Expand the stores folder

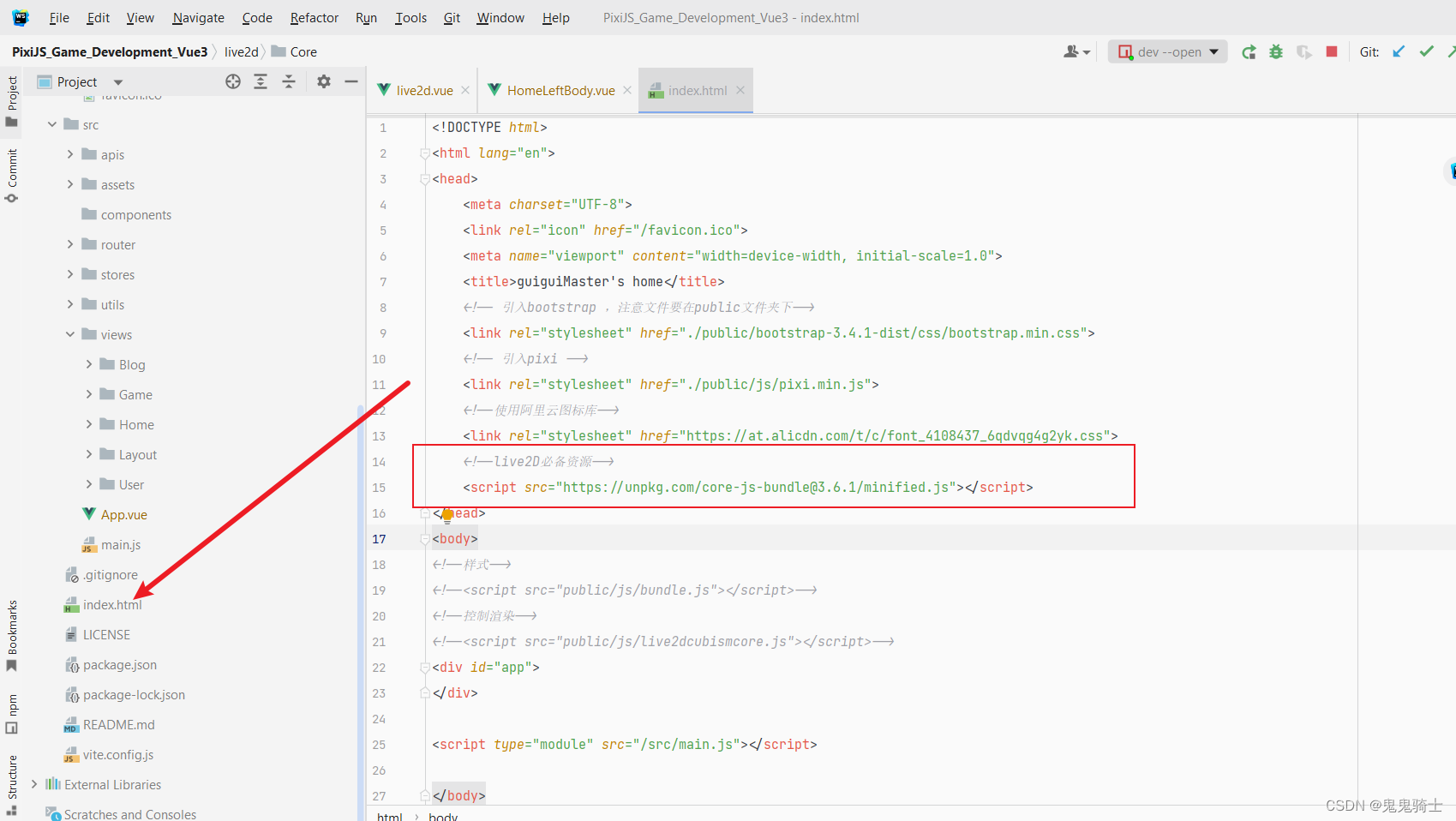click(70, 274)
